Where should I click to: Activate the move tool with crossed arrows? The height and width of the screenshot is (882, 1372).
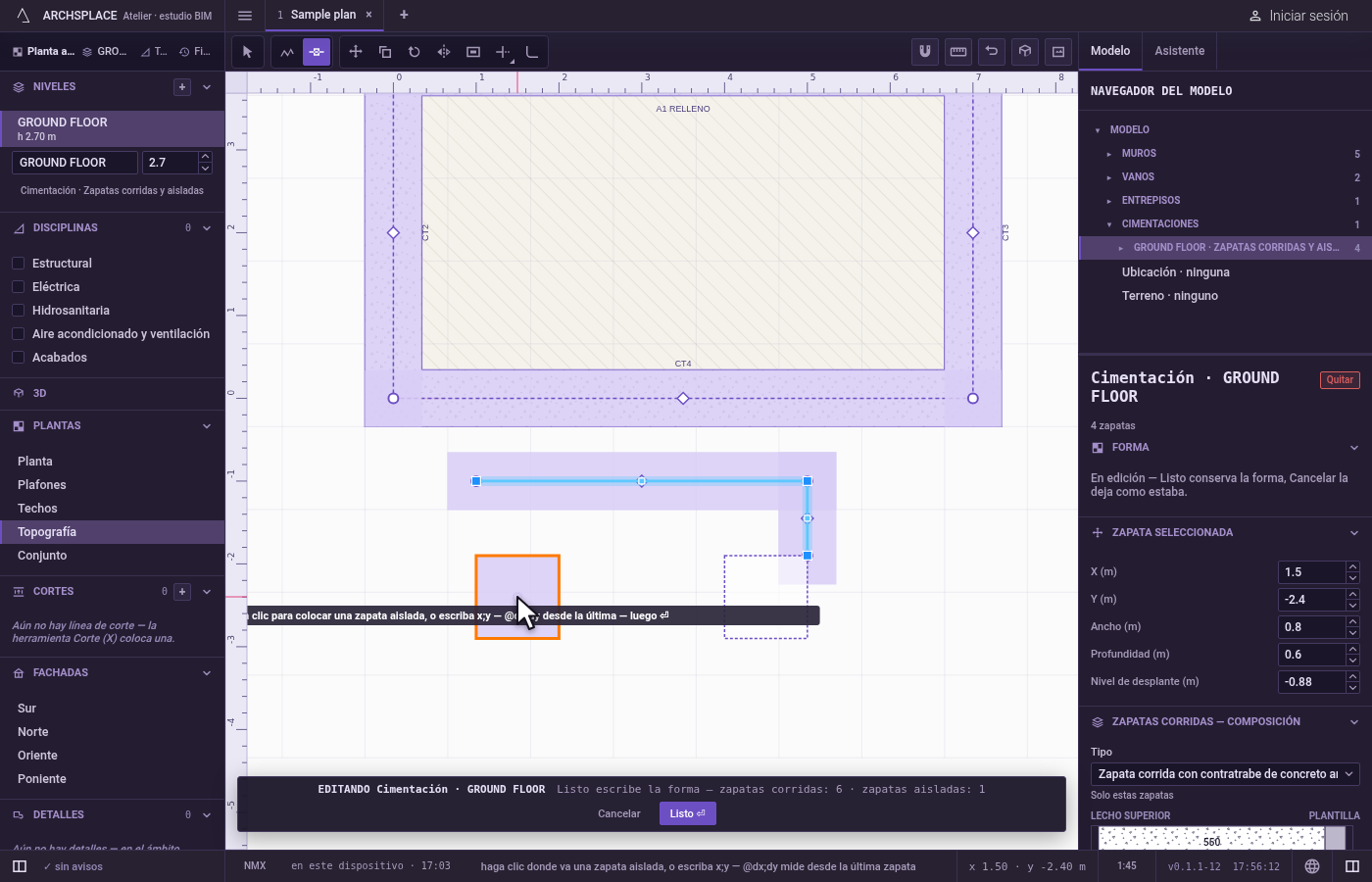point(356,52)
